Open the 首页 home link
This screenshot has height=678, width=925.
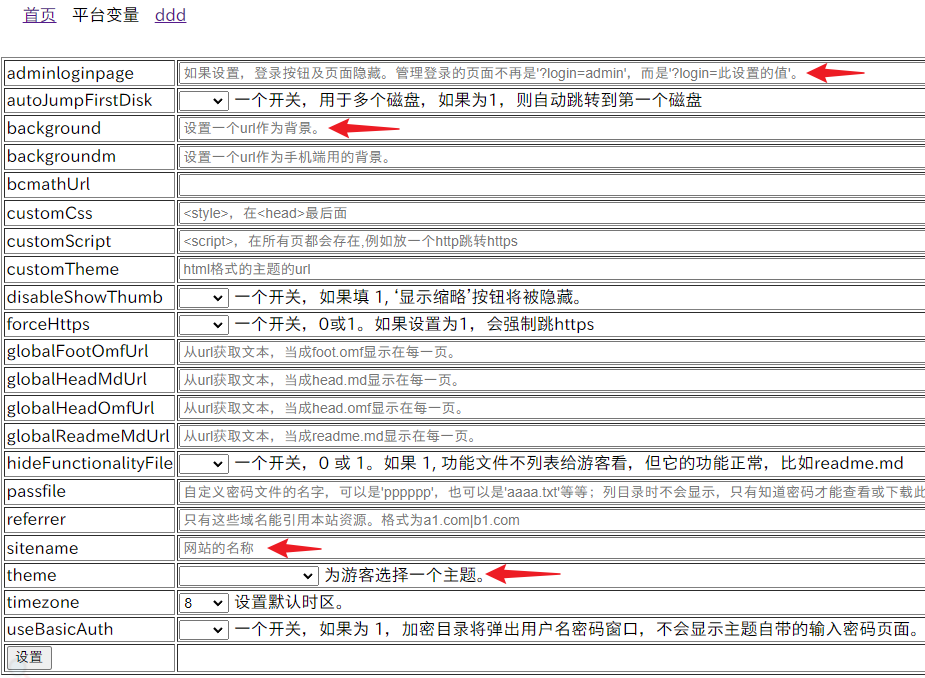coord(39,15)
